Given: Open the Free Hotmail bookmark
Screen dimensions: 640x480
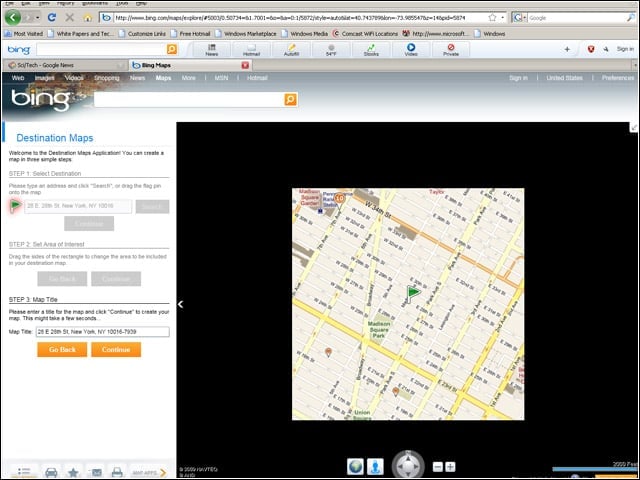Looking at the screenshot, I should tap(190, 34).
